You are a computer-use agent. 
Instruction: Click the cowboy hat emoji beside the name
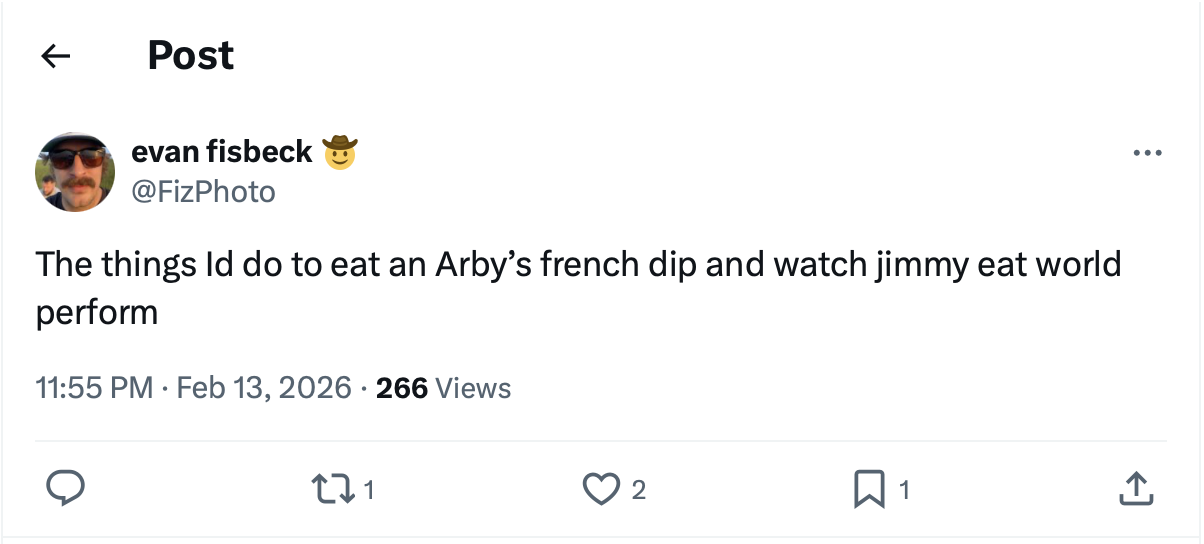341,153
